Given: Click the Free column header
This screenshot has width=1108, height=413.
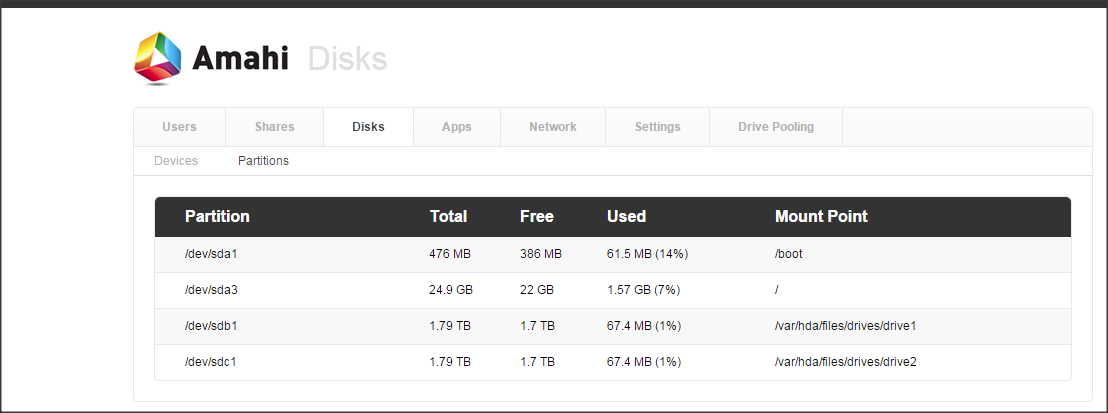Looking at the screenshot, I should [536, 216].
